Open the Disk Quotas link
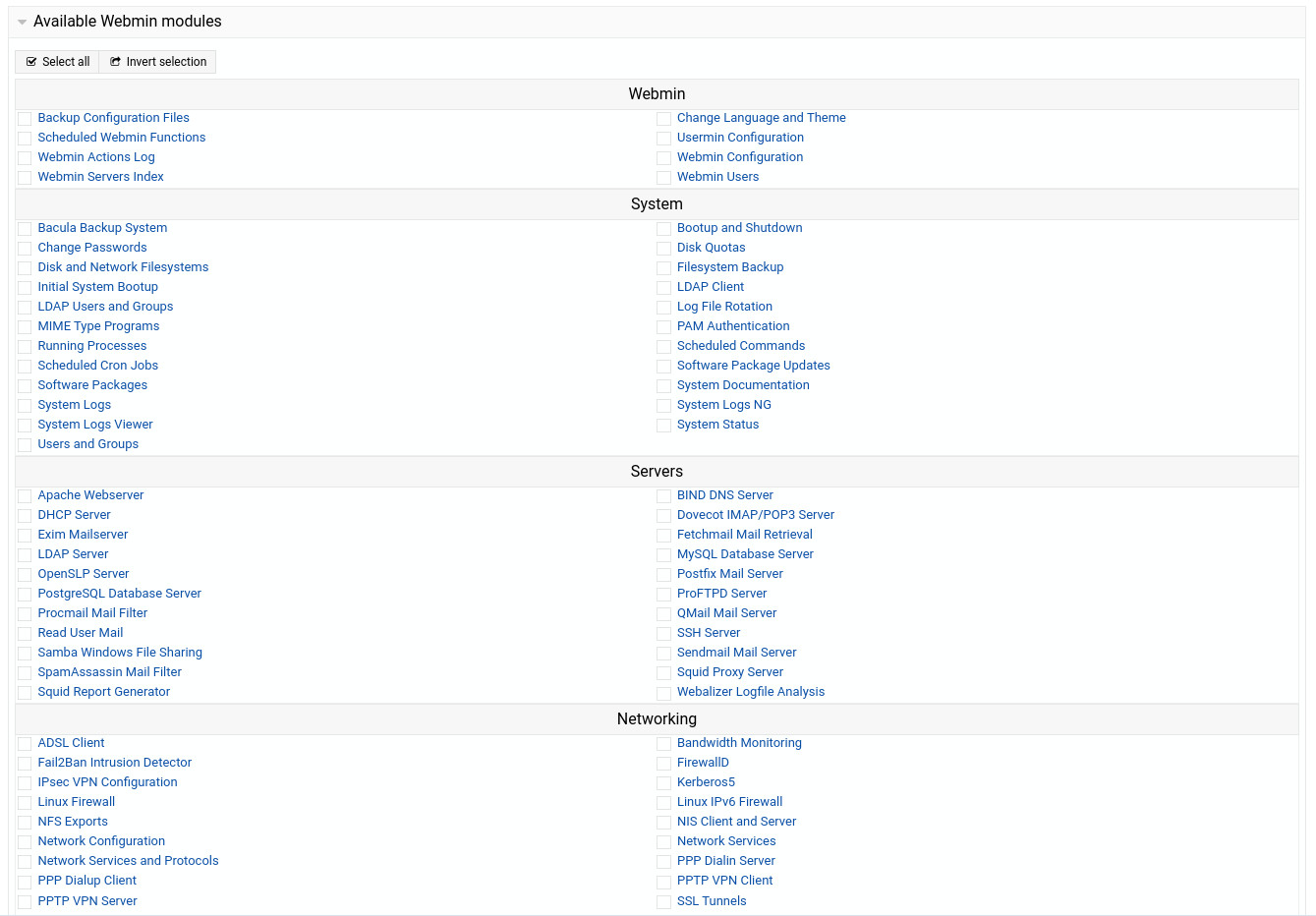 click(712, 248)
